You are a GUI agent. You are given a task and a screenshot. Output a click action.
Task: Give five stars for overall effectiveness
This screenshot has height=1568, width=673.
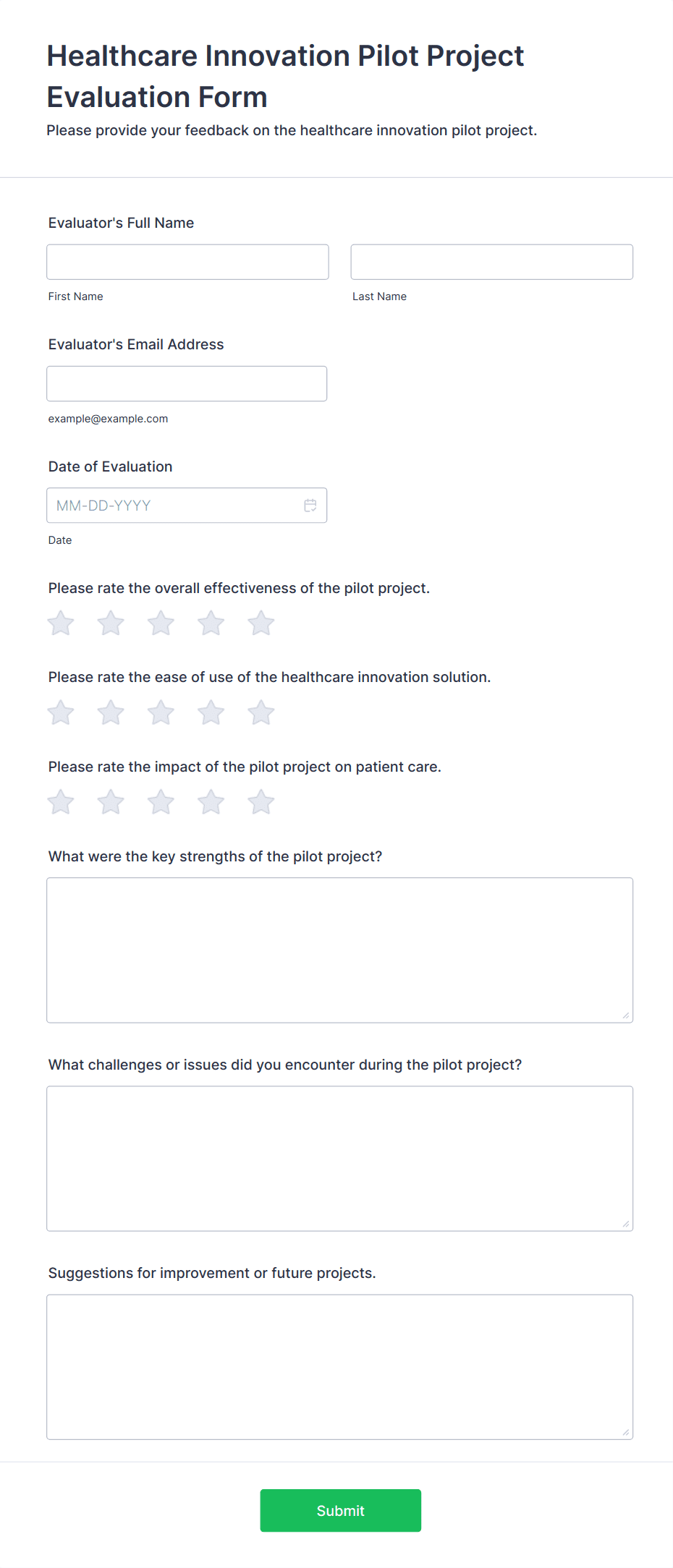pyautogui.click(x=261, y=623)
